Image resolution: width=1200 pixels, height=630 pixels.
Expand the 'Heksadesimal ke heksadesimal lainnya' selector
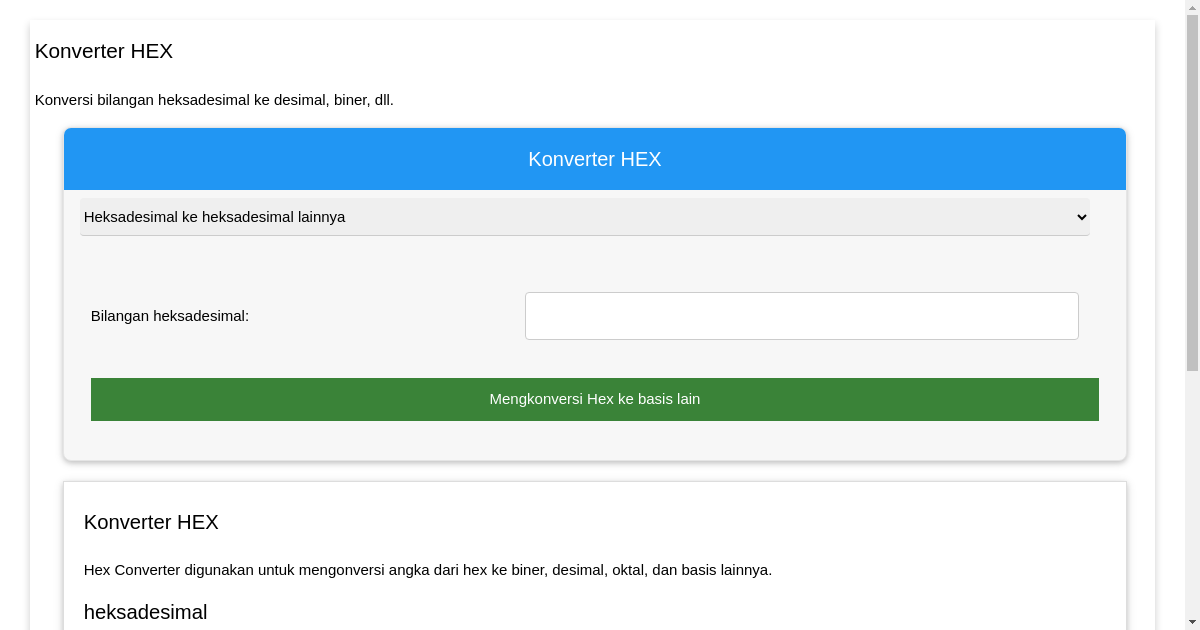[584, 217]
